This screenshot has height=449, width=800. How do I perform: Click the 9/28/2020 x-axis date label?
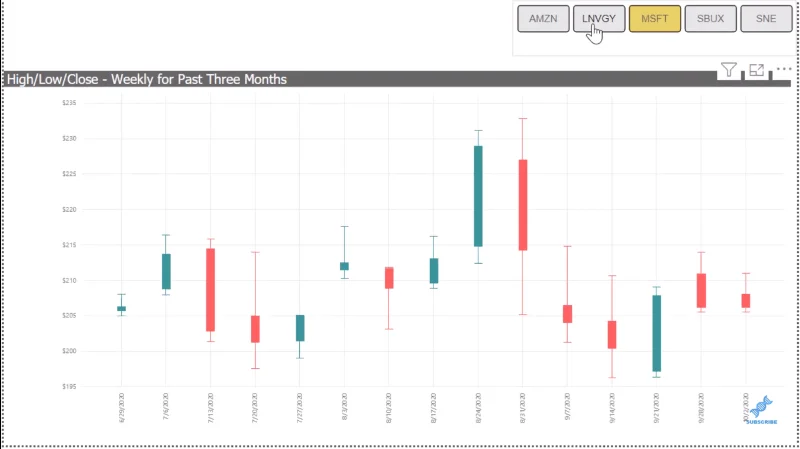(x=701, y=408)
